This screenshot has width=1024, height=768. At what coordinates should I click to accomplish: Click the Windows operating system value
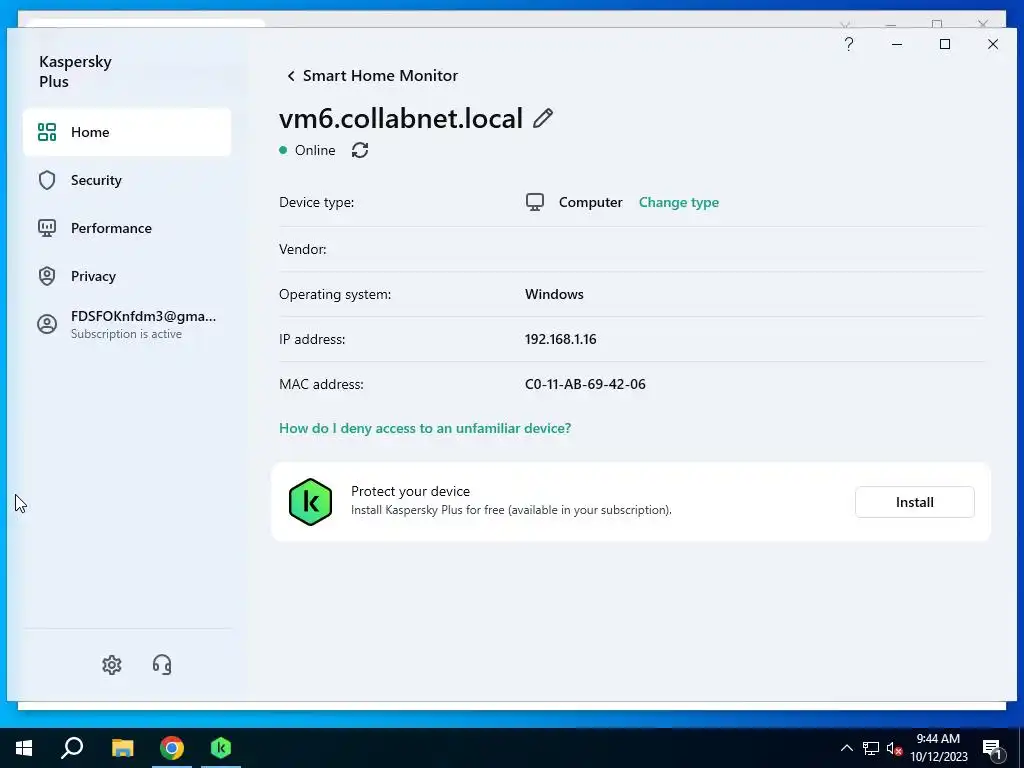point(554,295)
